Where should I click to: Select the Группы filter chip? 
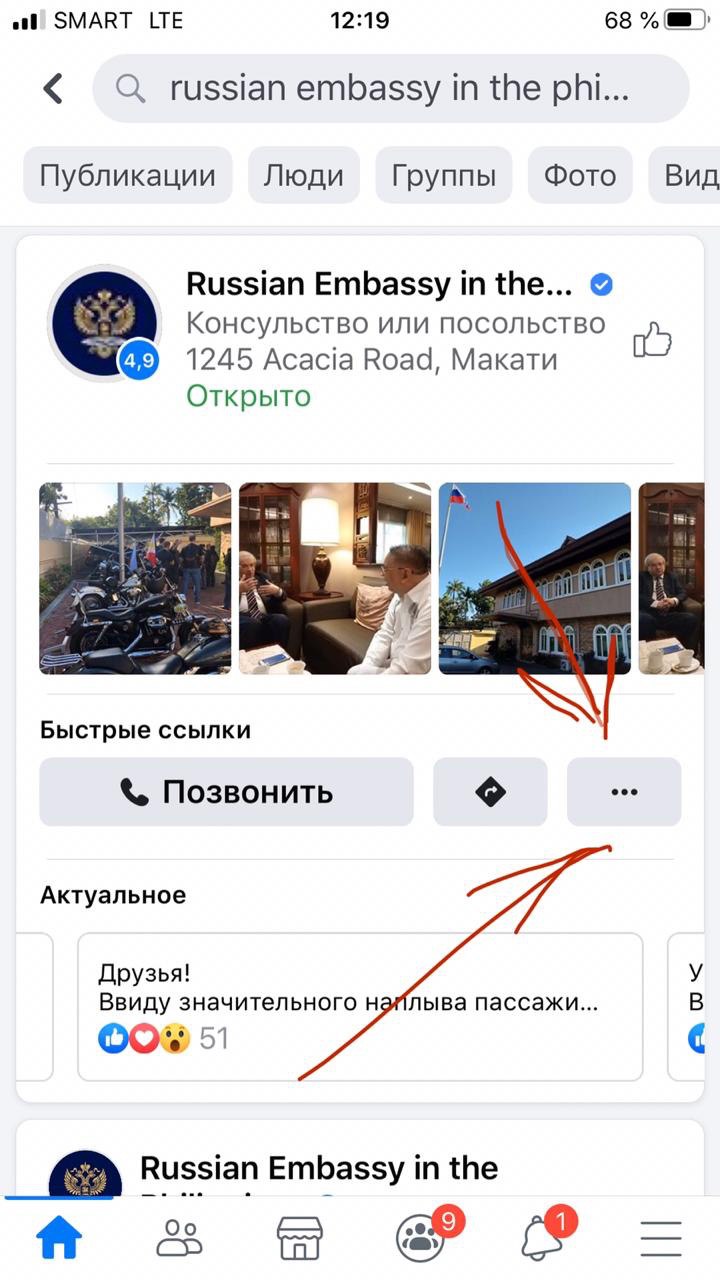(x=444, y=176)
